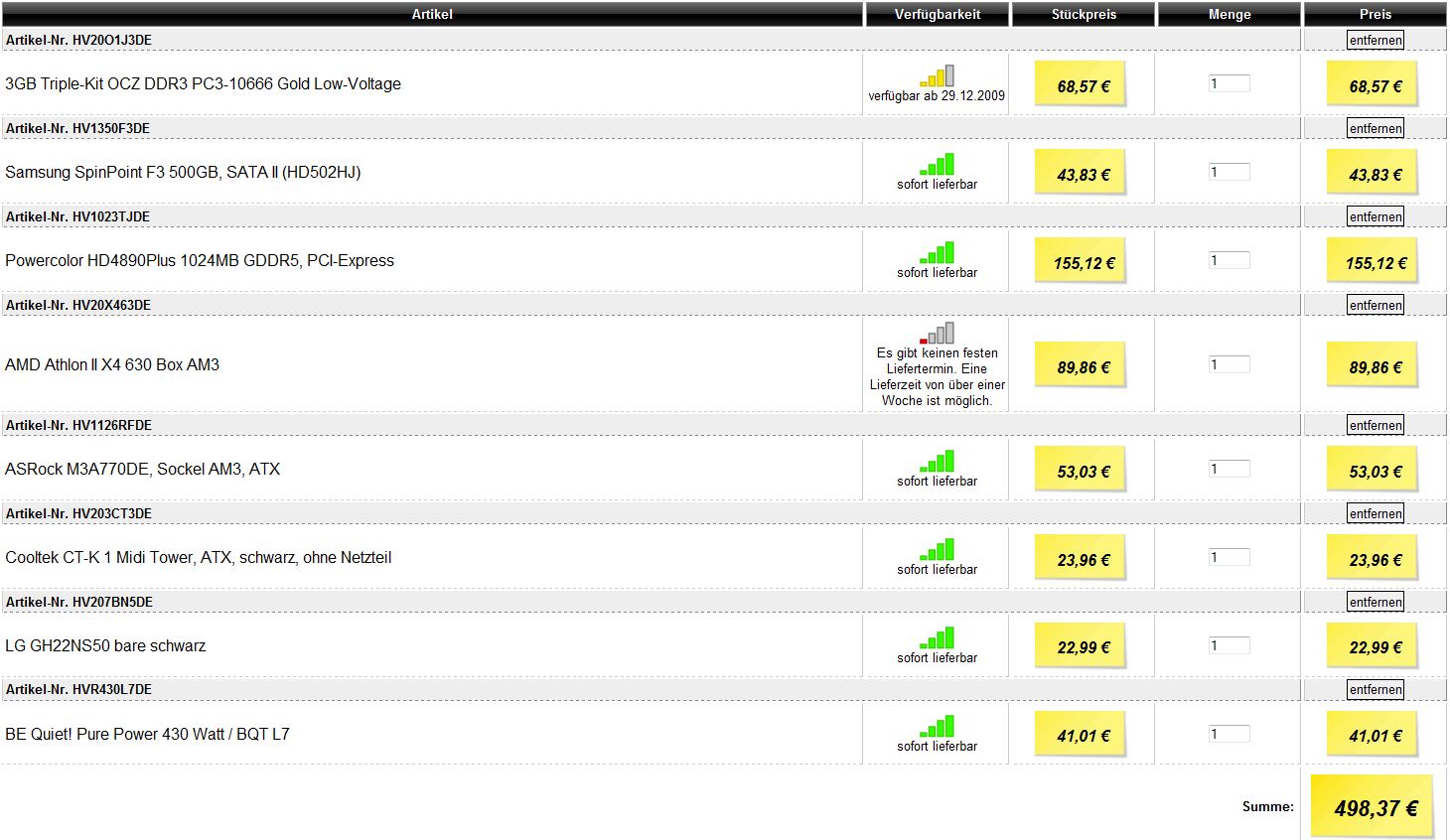
Task: Click product name Powercolor HD4890Plus 1024MB GDDR5
Action: click(200, 260)
